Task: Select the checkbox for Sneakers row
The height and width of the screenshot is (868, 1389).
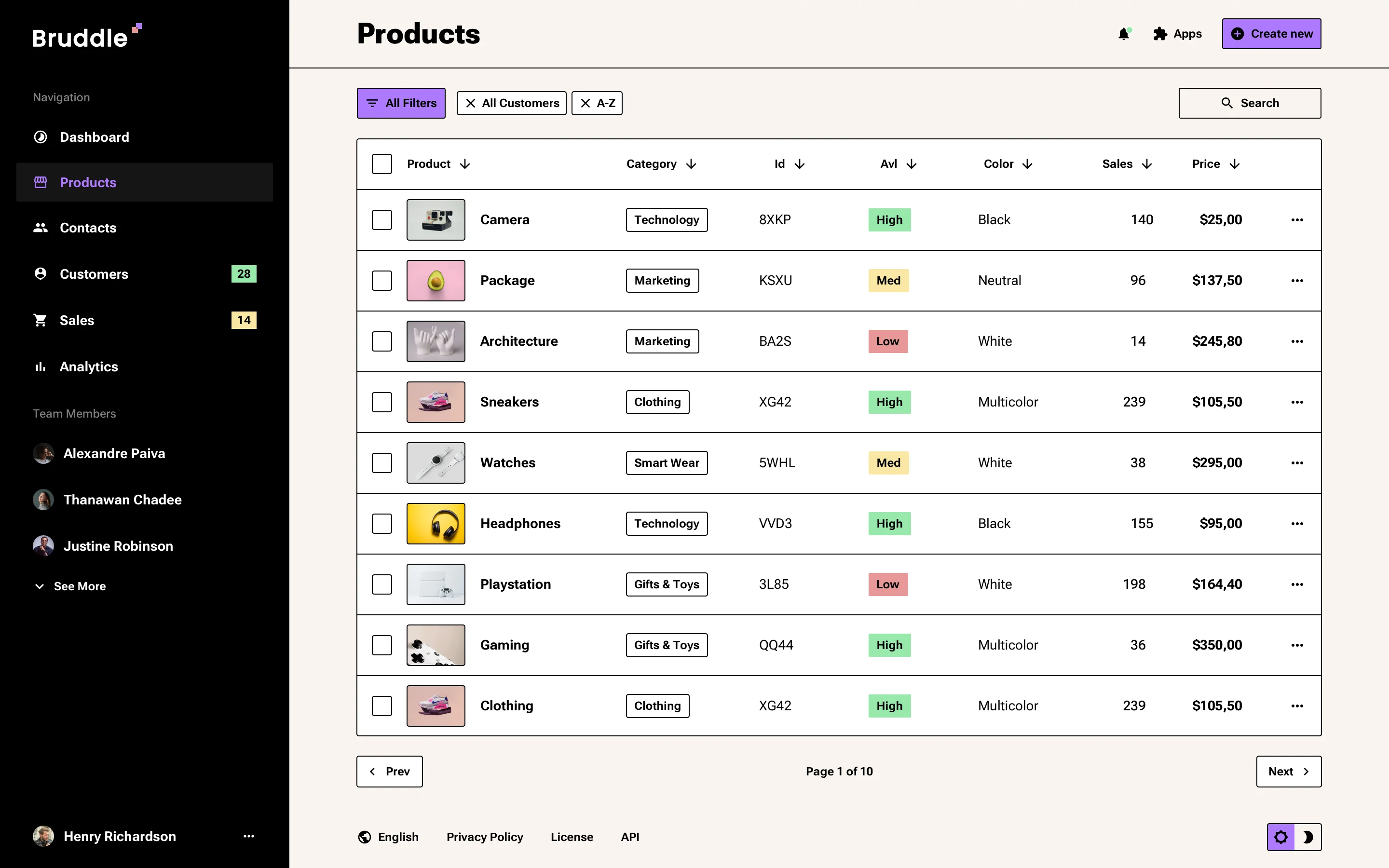Action: (x=381, y=402)
